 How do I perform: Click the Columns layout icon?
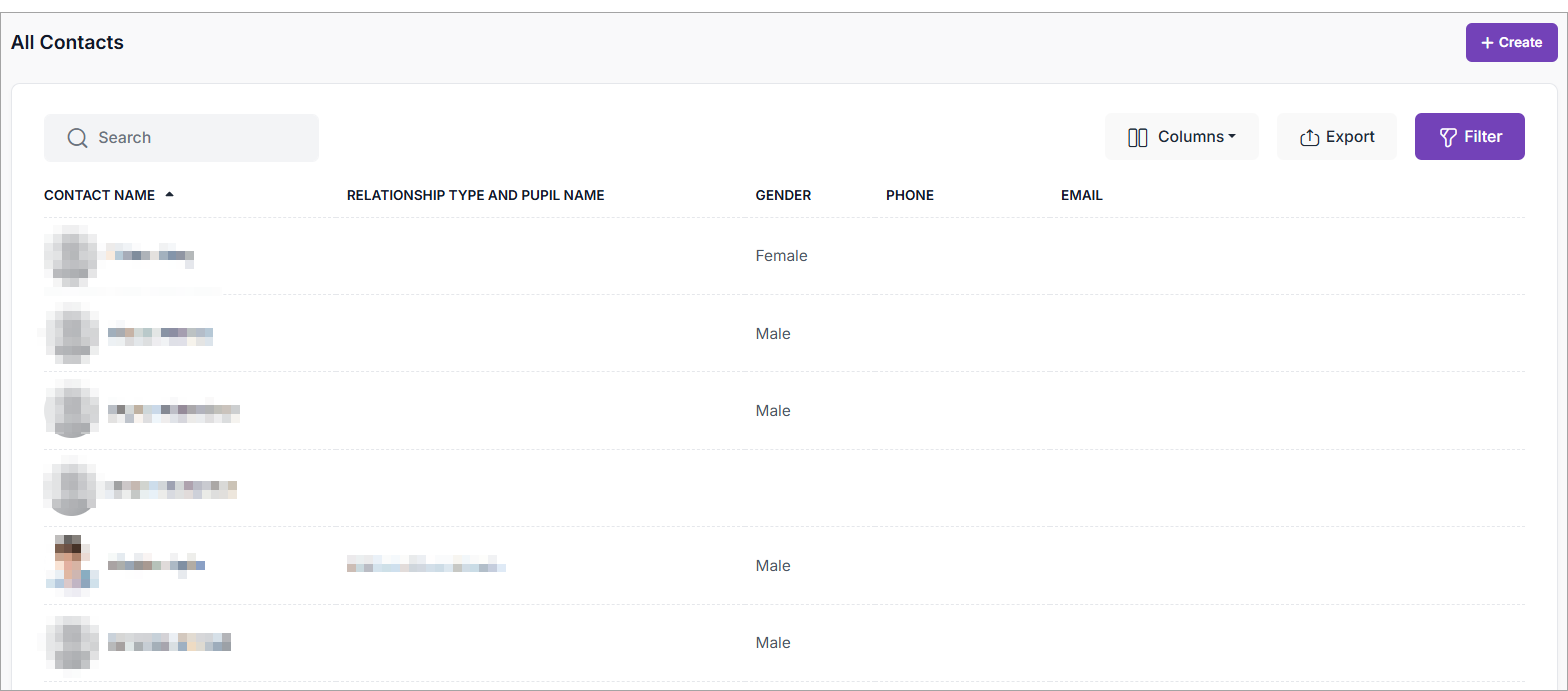(1137, 137)
